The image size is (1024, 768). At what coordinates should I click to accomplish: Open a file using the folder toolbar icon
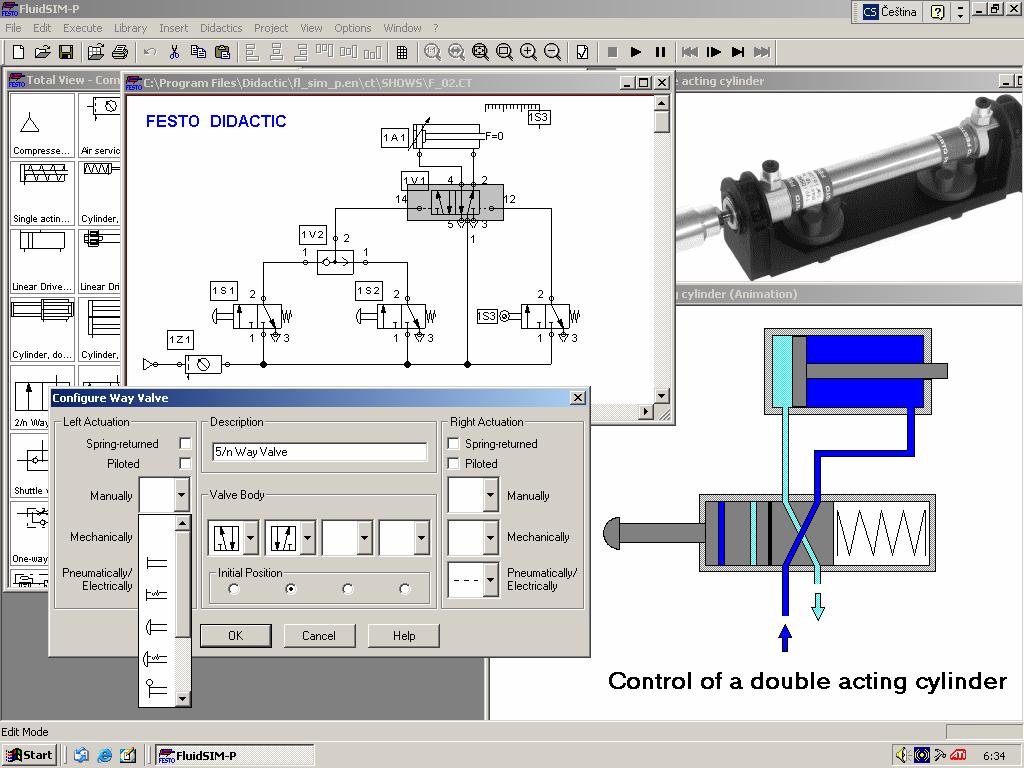click(x=42, y=52)
